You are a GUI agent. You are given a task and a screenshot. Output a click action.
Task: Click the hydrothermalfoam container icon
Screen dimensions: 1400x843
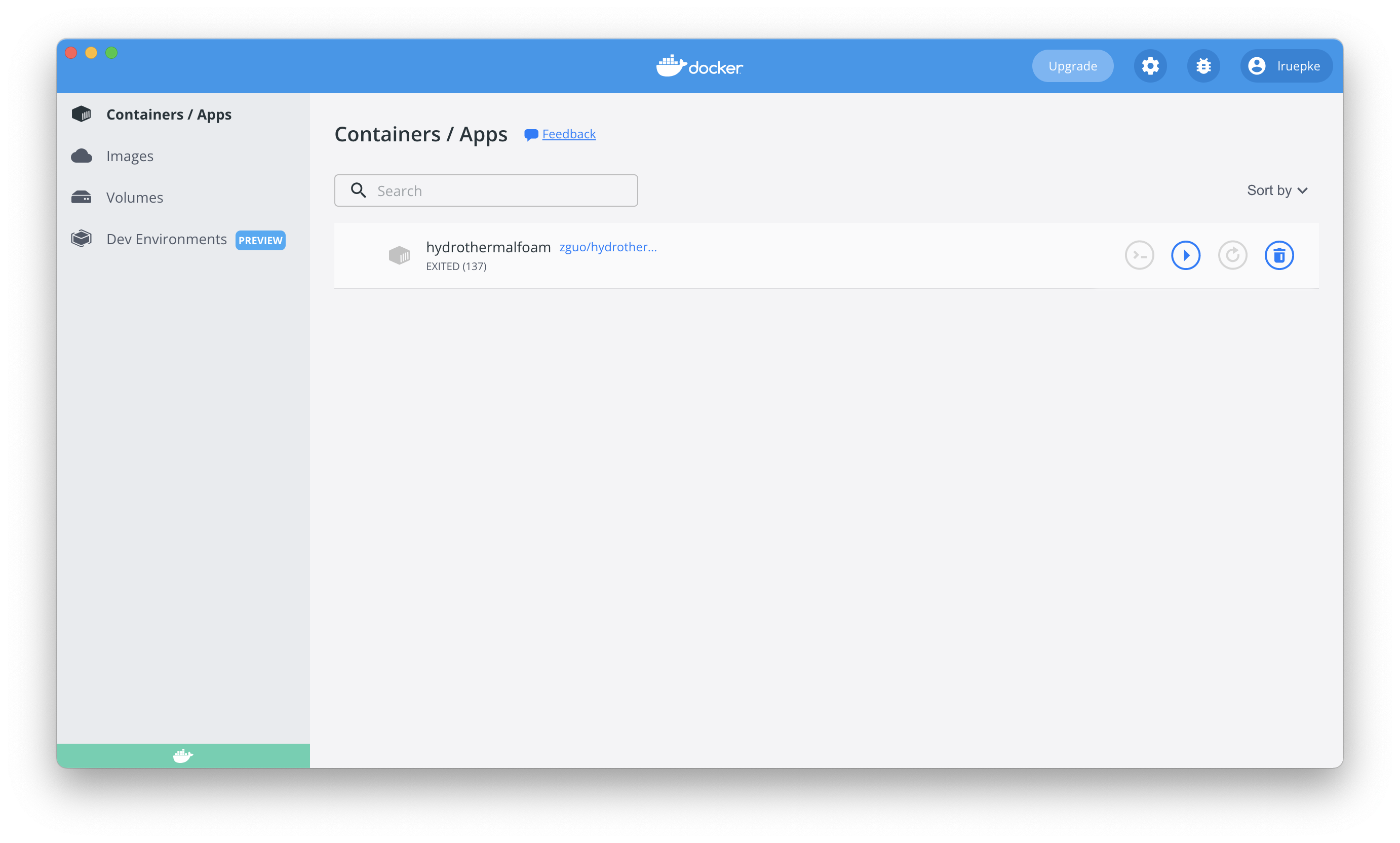pos(399,255)
